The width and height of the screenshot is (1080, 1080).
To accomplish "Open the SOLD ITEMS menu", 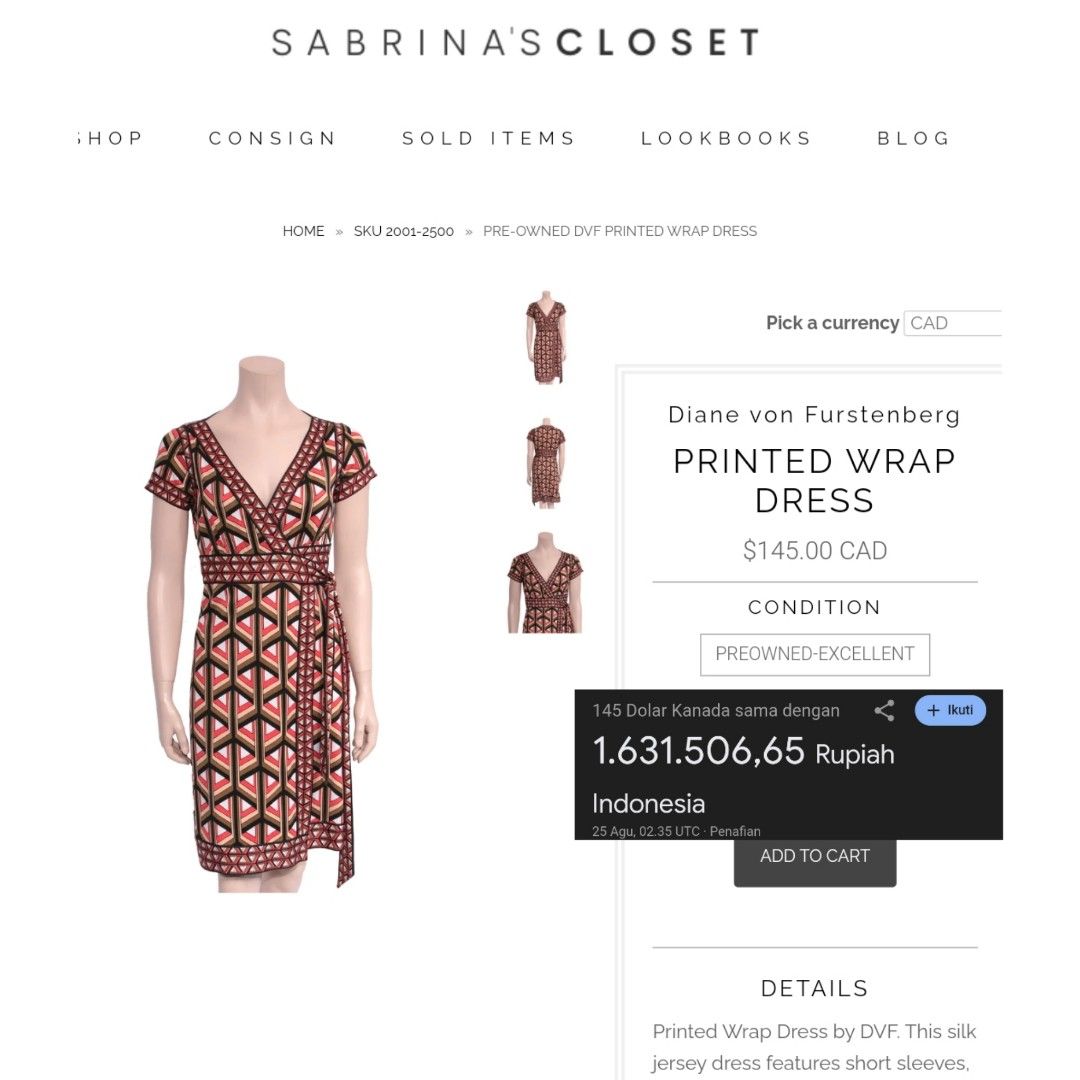I will pos(488,138).
